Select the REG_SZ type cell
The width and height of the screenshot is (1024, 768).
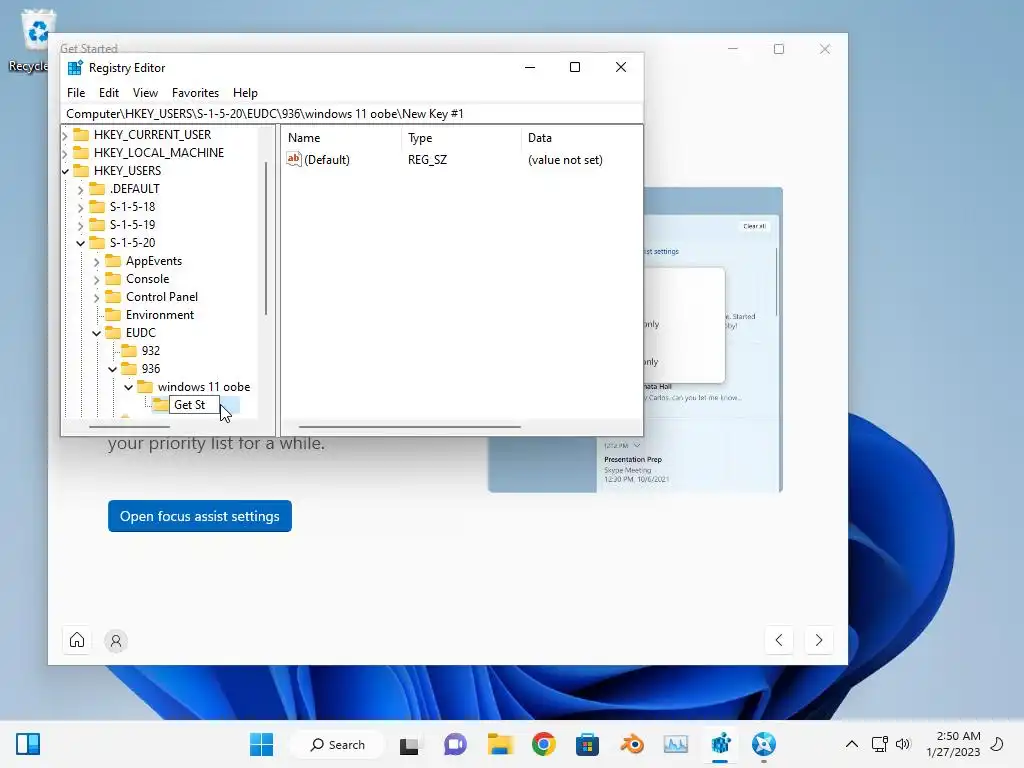coord(427,159)
